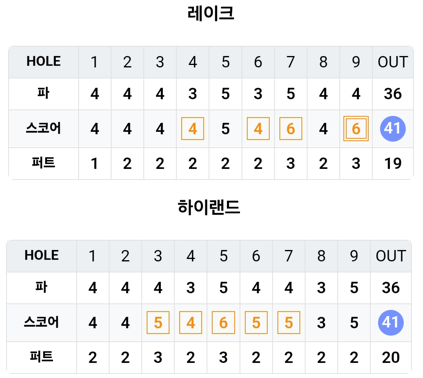Click the double-boxed 6 on 레이크 hole 9
Viewport: 423px width, 378px height.
coord(356,129)
